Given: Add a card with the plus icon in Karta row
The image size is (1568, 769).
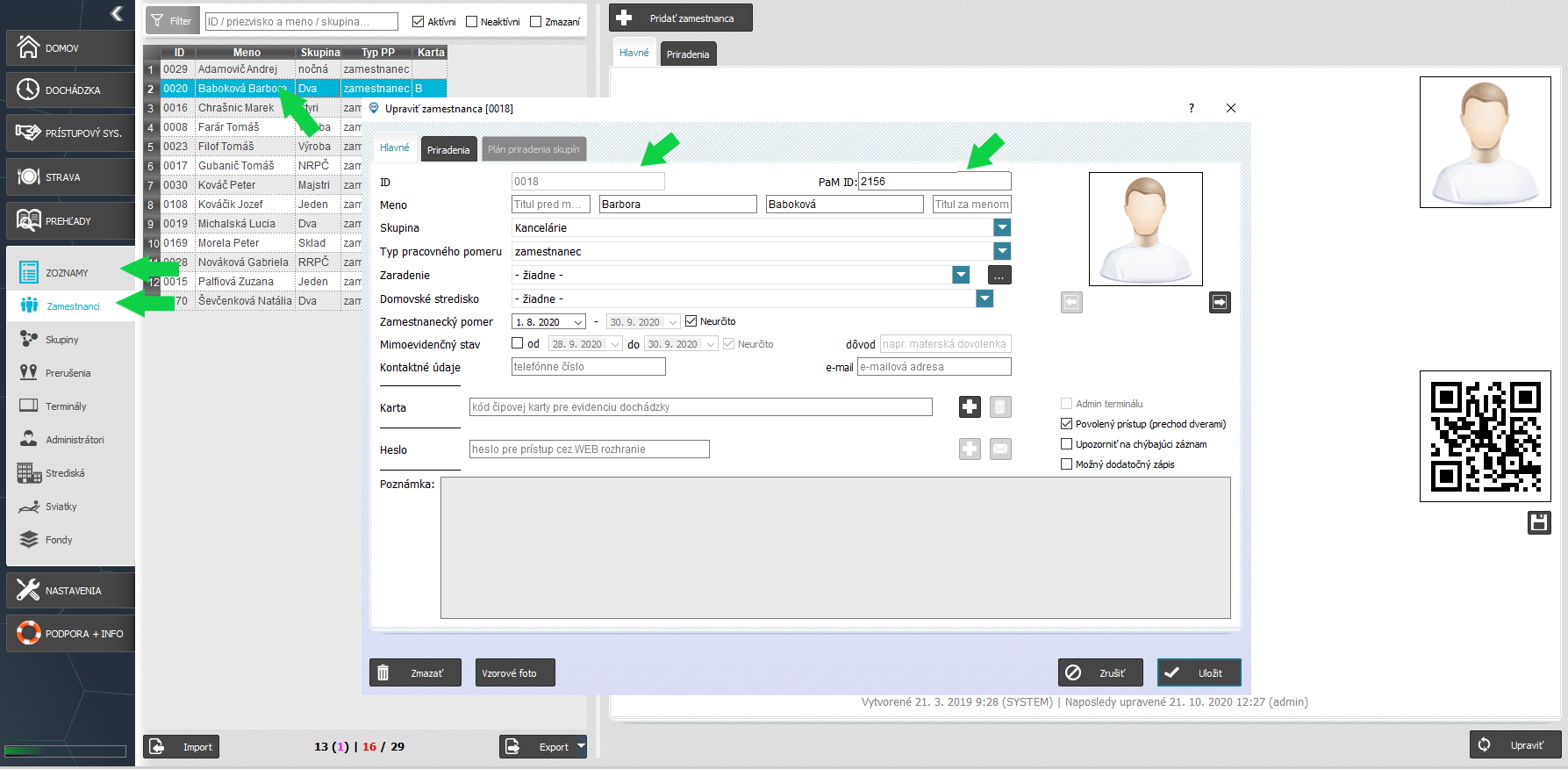Looking at the screenshot, I should click(970, 406).
